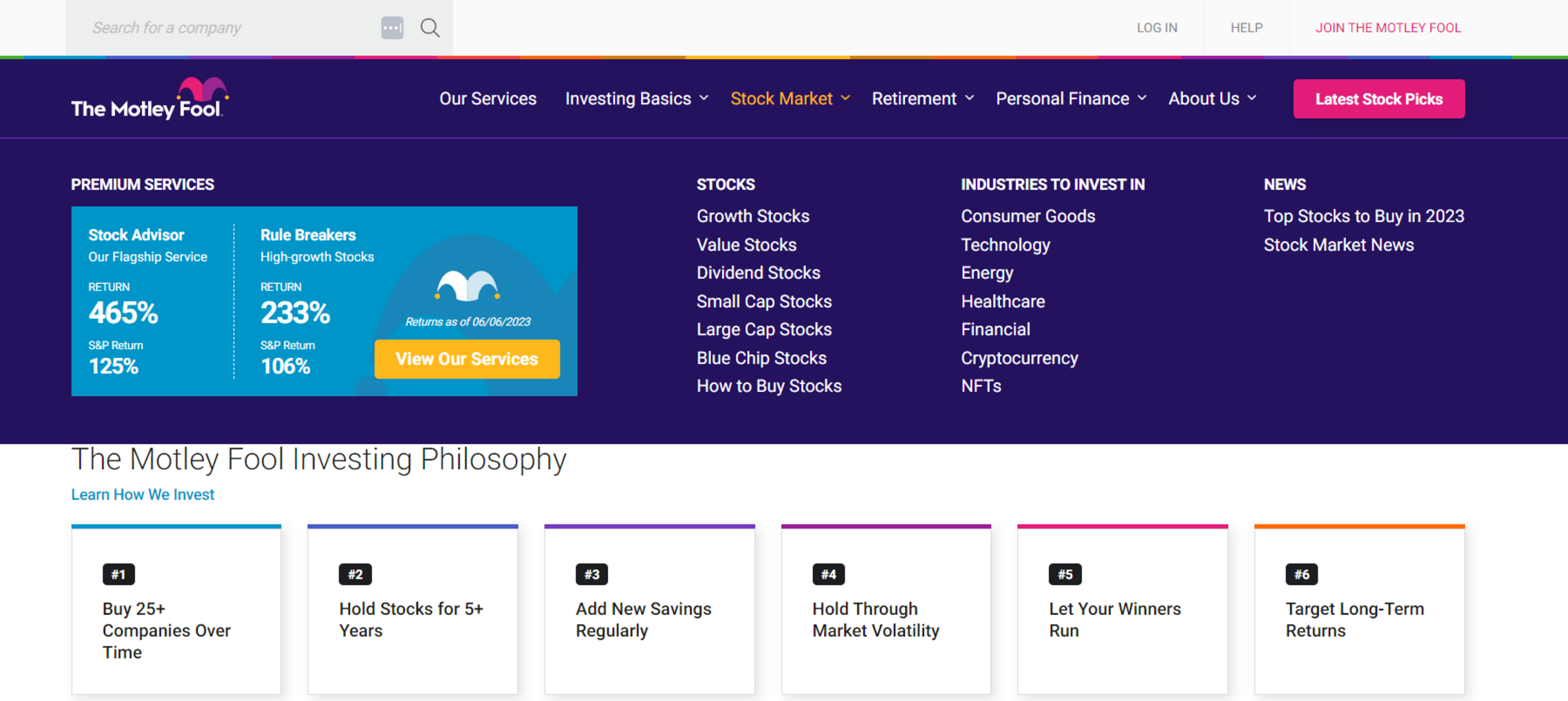The width and height of the screenshot is (1568, 701).
Task: Click the jester hat in the services banner
Action: [467, 286]
